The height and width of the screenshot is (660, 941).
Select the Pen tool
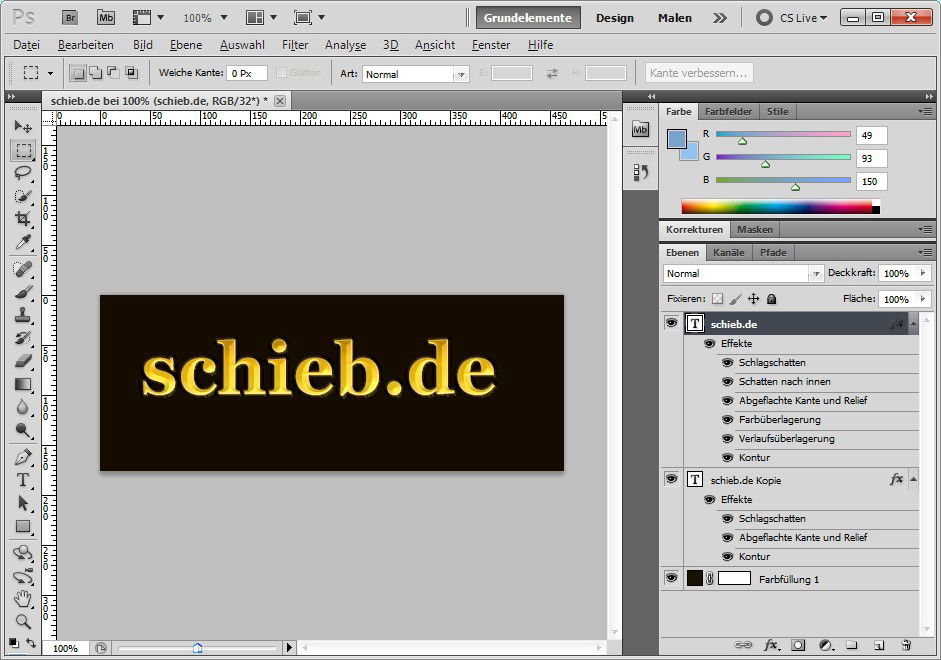pos(23,457)
